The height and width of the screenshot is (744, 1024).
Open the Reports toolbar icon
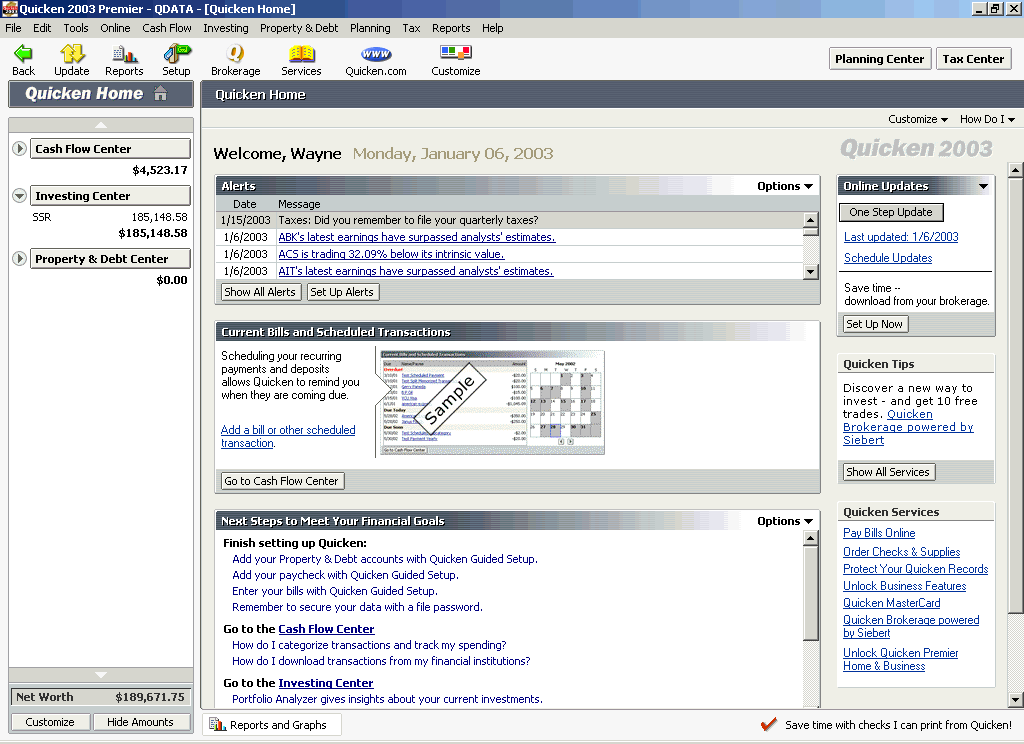tap(124, 53)
